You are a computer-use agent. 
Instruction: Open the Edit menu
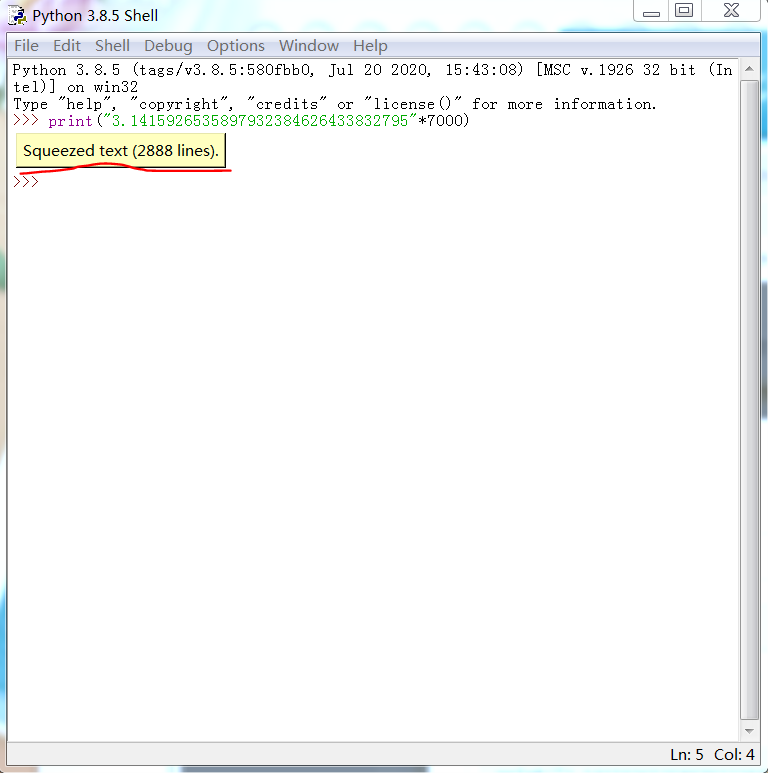click(x=67, y=46)
